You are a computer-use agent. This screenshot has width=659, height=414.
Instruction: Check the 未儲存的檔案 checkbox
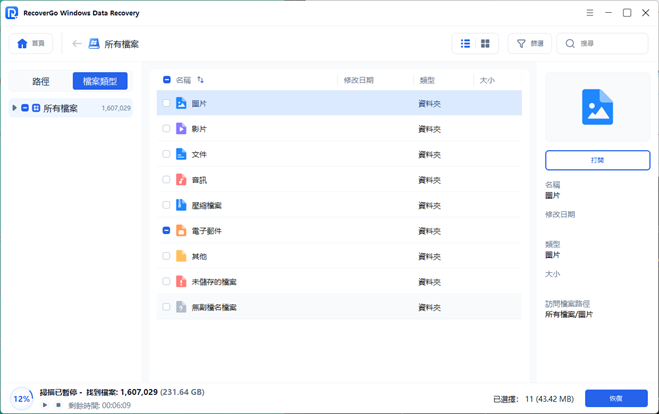166,282
